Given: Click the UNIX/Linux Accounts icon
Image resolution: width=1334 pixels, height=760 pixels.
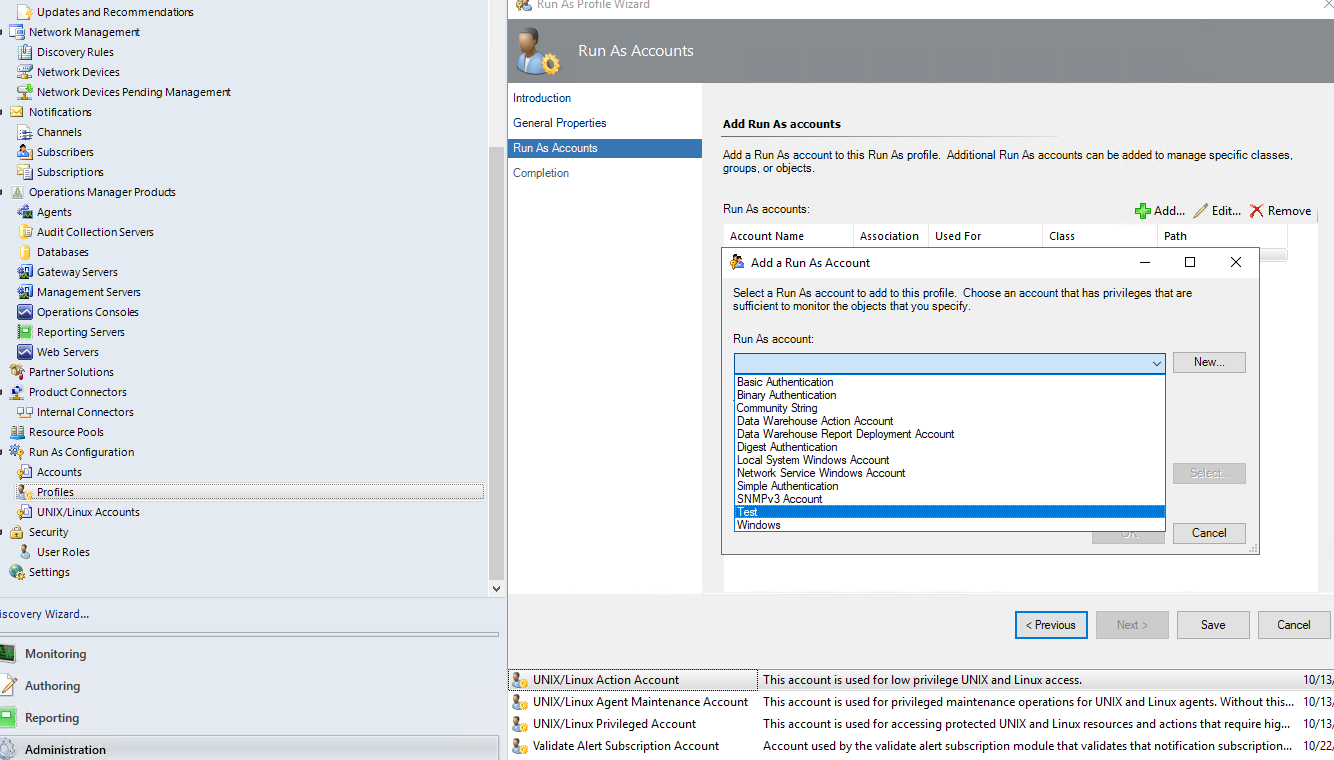Looking at the screenshot, I should pos(26,512).
